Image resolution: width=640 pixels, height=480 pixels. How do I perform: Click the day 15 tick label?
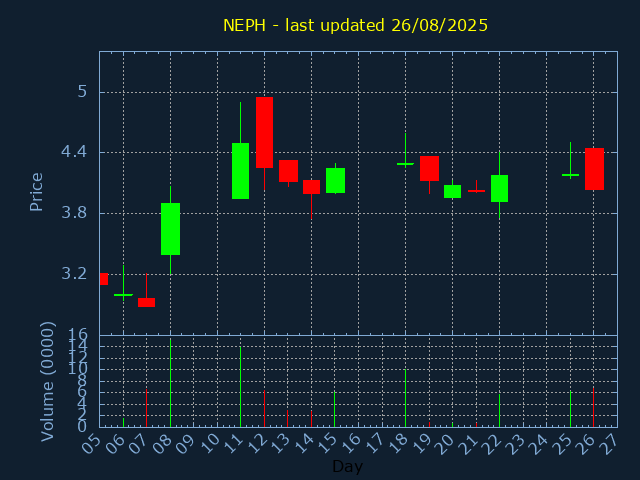click(x=326, y=443)
